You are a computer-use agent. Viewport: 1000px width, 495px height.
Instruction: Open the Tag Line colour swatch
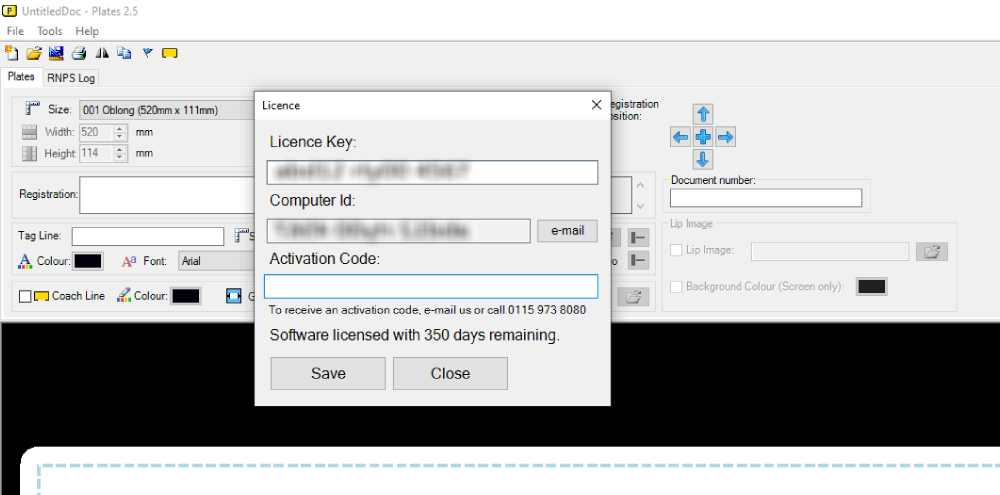coord(88,261)
